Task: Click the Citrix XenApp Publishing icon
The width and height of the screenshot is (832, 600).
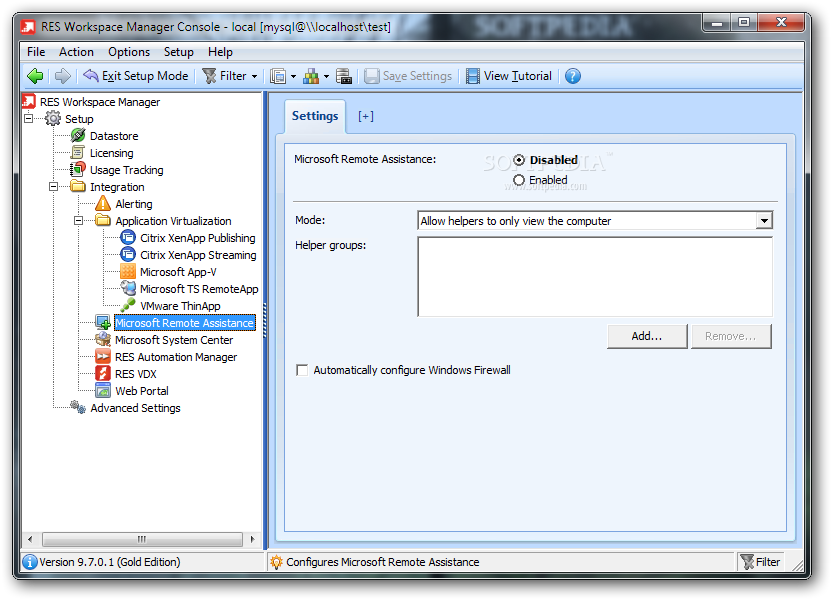Action: pos(128,238)
